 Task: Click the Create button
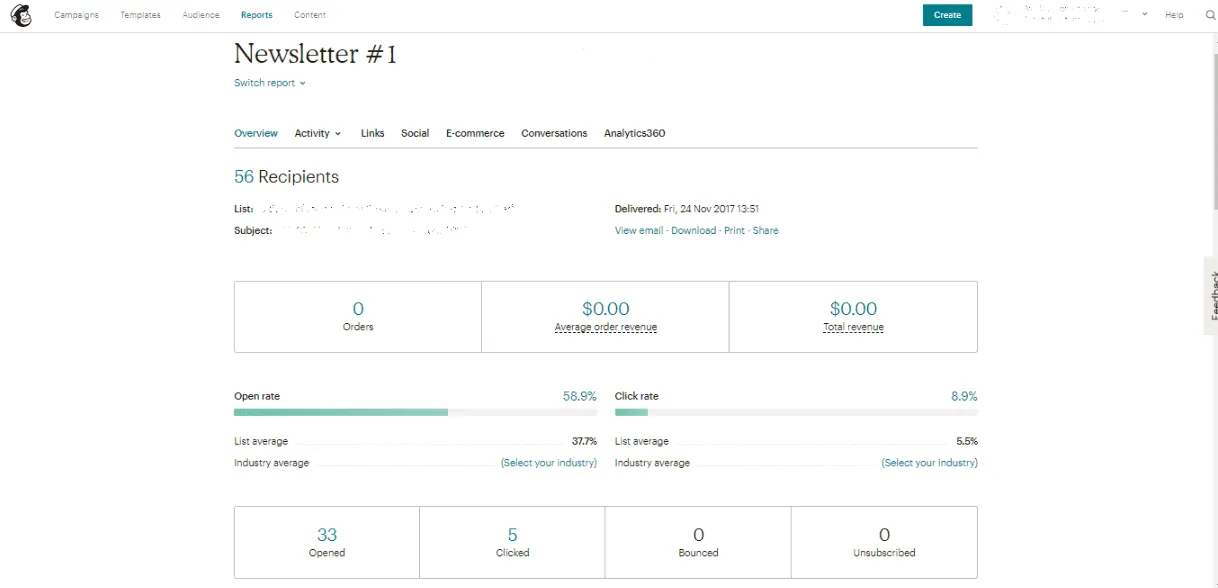click(946, 15)
